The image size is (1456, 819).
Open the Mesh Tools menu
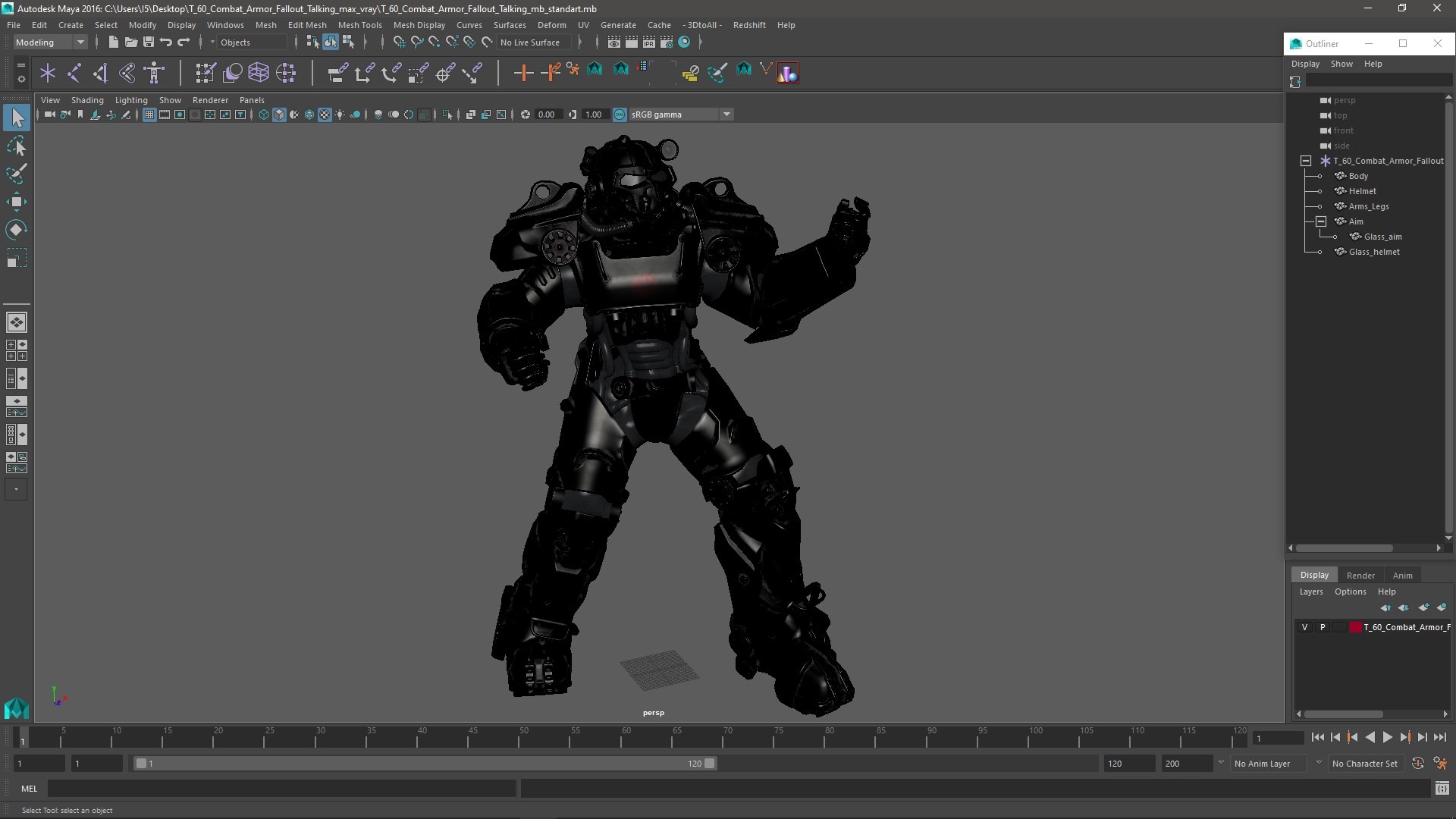pyautogui.click(x=359, y=25)
